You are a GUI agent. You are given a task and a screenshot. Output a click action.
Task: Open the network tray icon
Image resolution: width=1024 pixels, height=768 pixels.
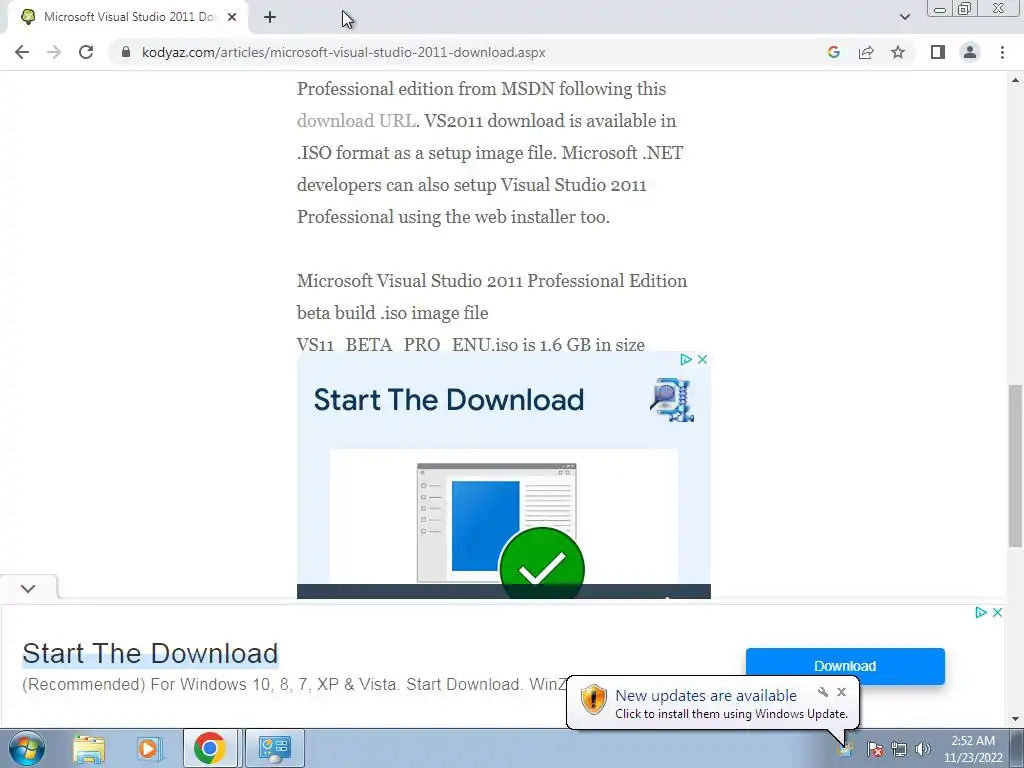[899, 749]
